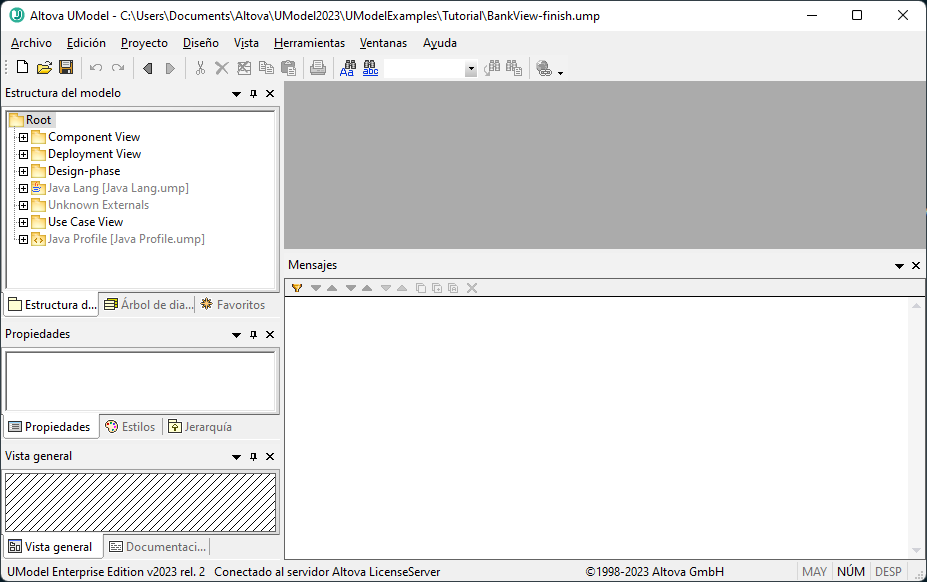Switch to the Favoritos tab
This screenshot has width=927, height=582.
[233, 304]
